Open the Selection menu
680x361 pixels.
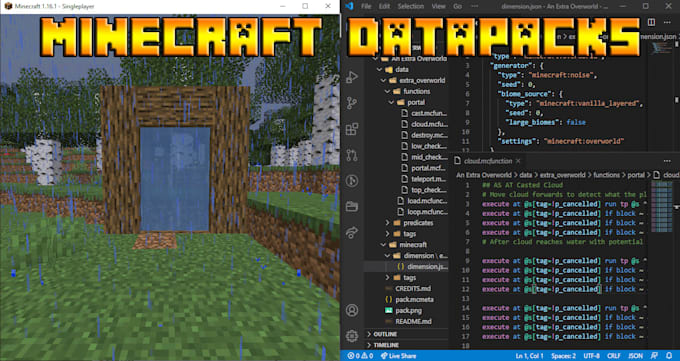coord(411,6)
